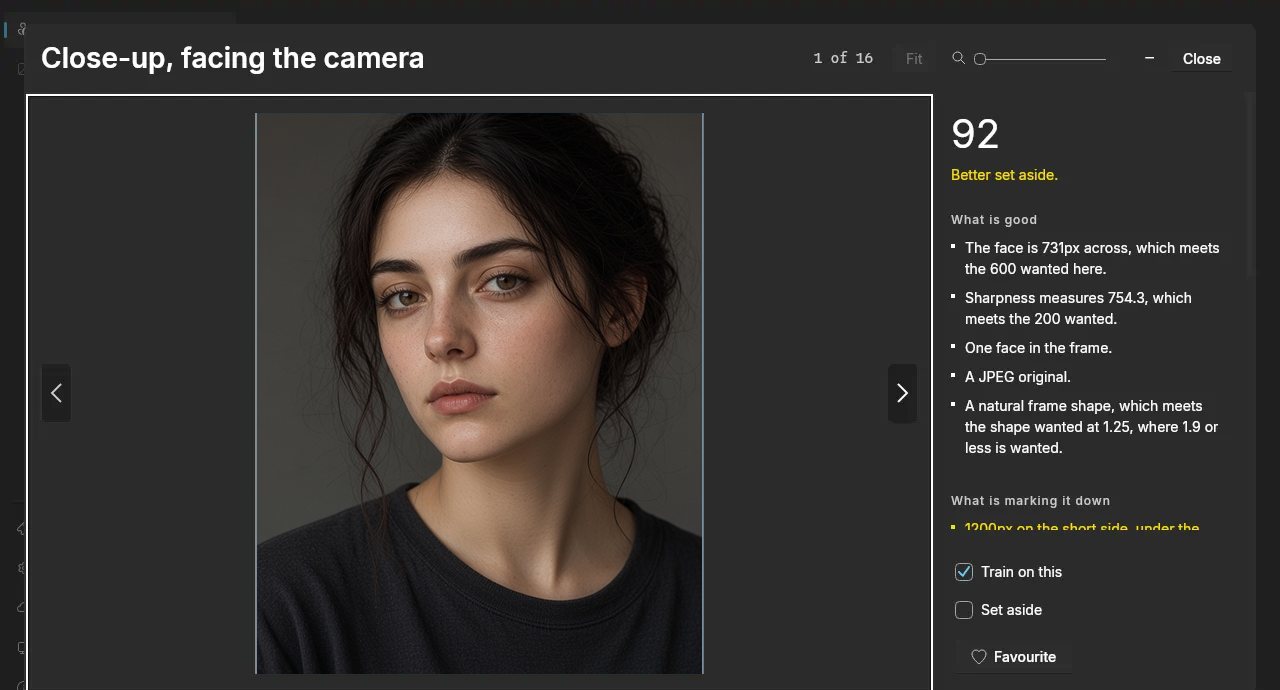Uncheck the Train on this checkbox
Image resolution: width=1280 pixels, height=690 pixels.
point(964,572)
